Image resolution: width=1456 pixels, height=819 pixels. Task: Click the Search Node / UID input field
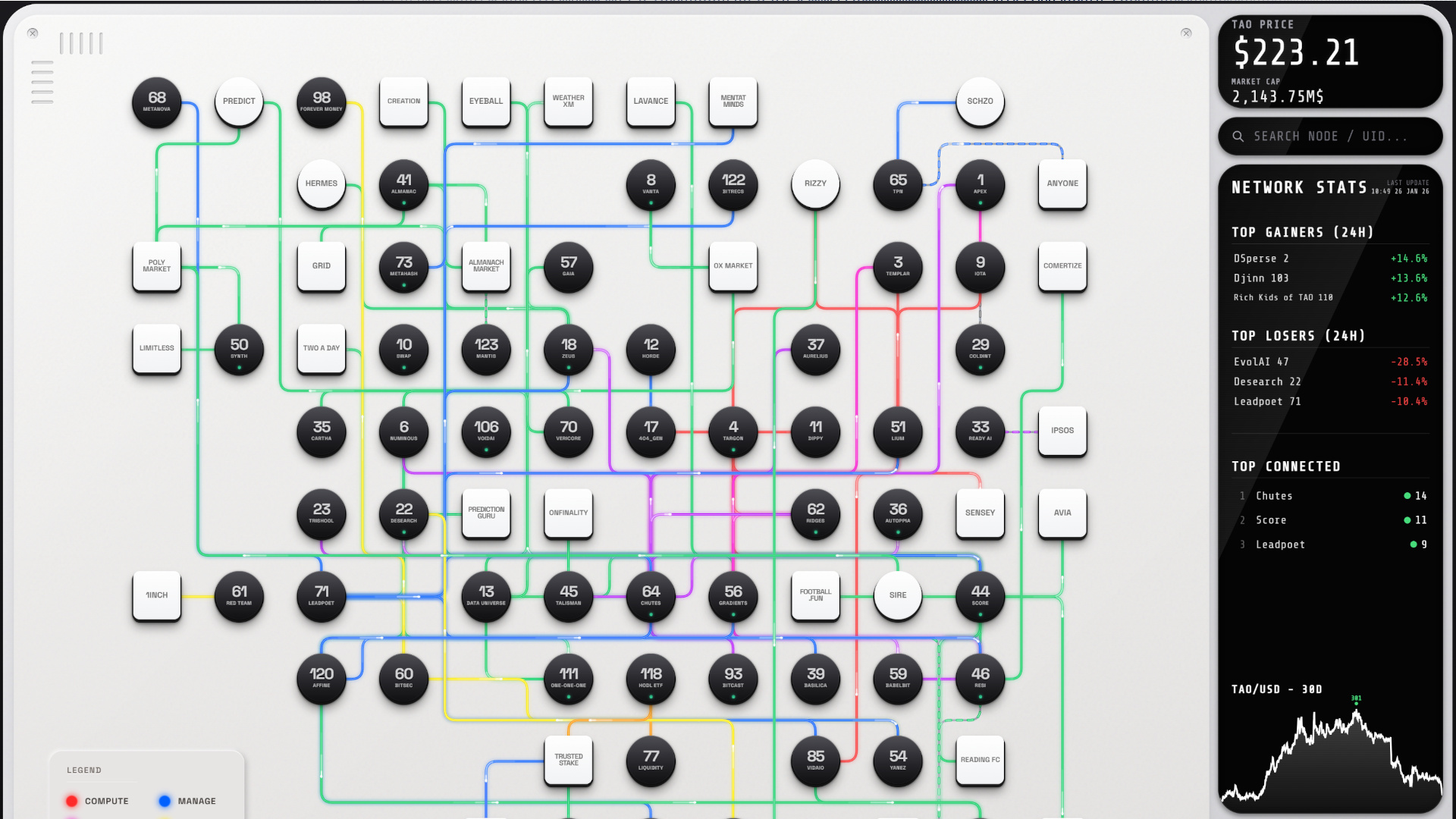1331,136
